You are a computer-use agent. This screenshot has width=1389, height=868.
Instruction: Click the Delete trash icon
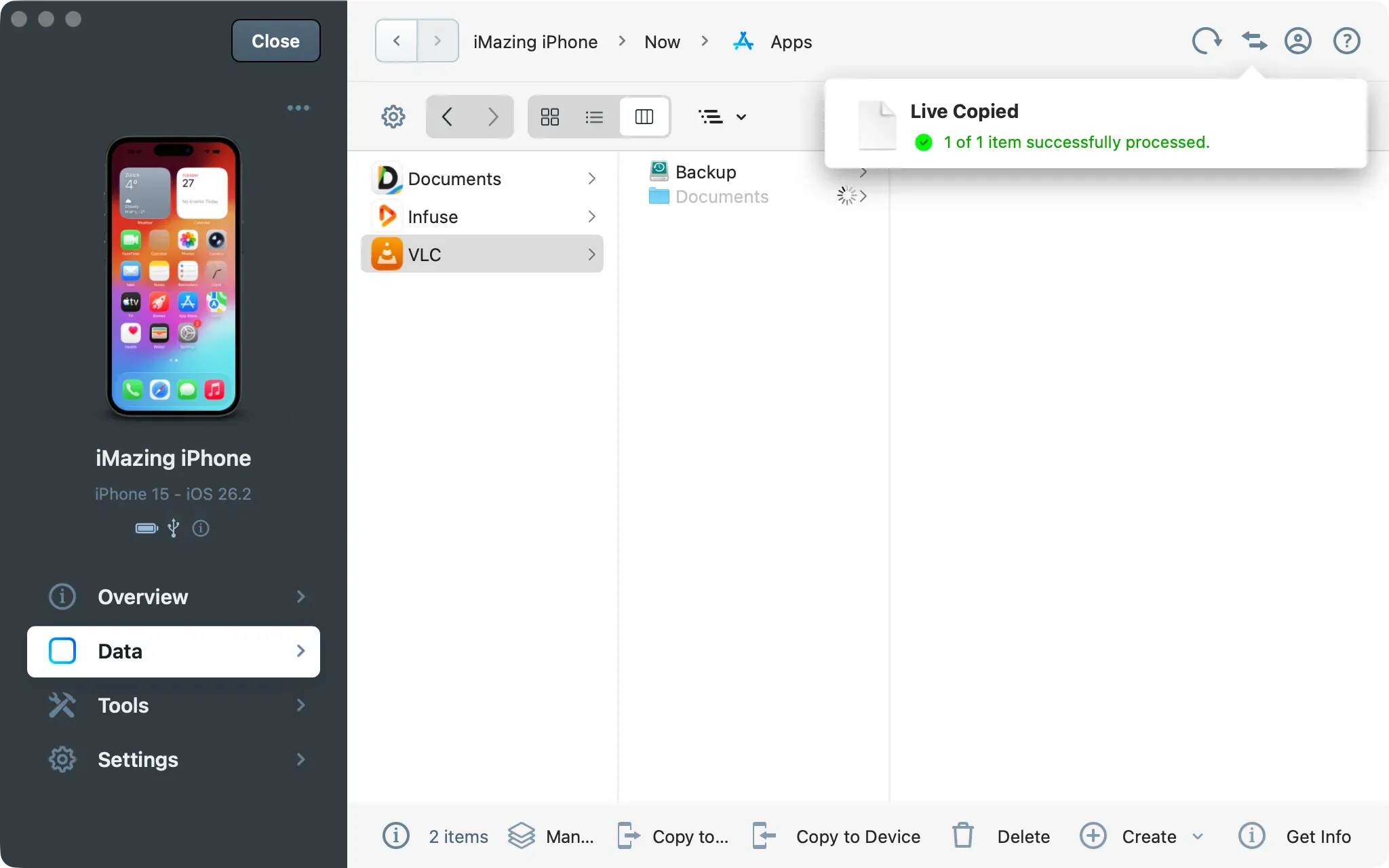pos(962,835)
